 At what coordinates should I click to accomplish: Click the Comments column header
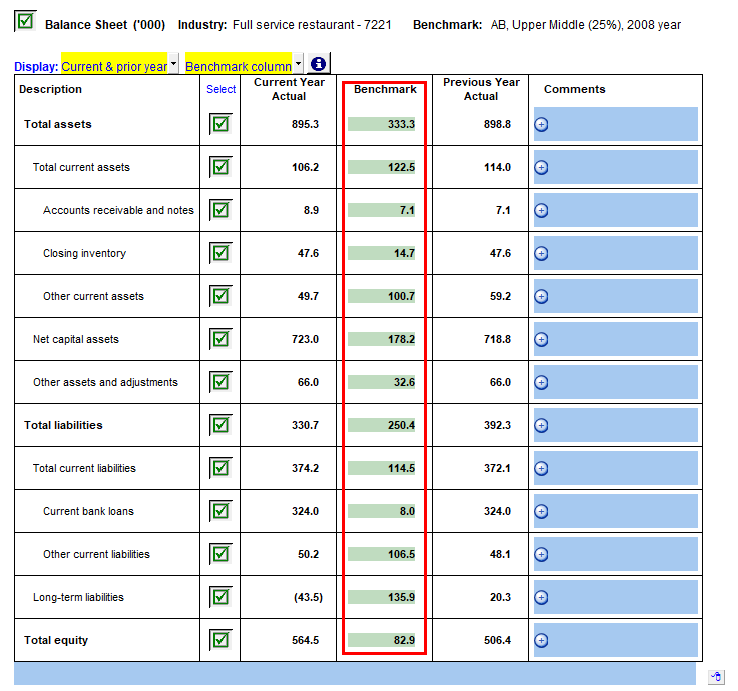point(575,89)
